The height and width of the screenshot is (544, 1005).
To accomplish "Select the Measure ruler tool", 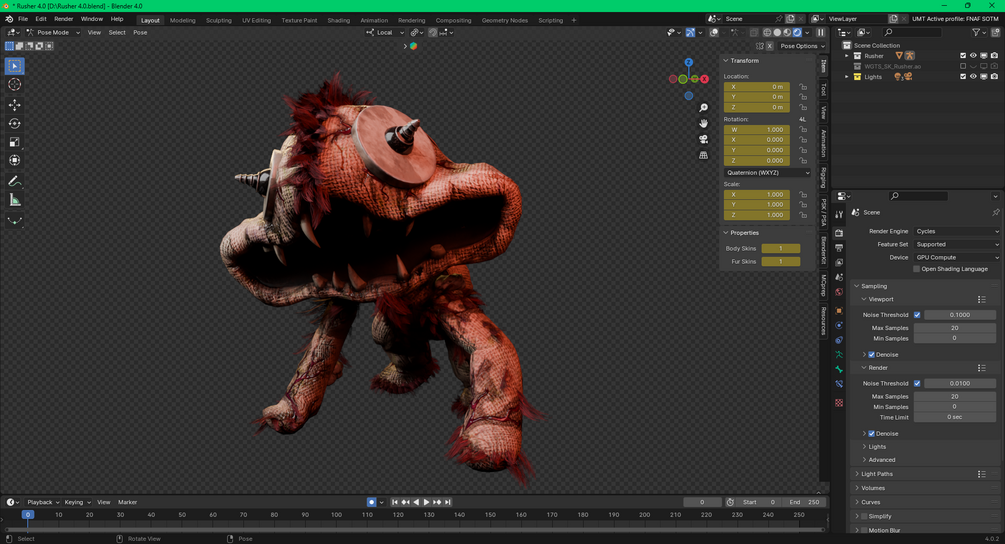I will [15, 200].
